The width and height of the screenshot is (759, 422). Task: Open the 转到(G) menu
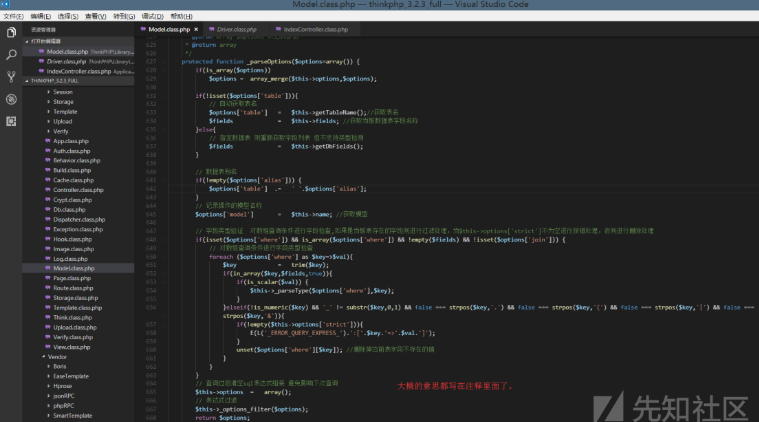(124, 16)
